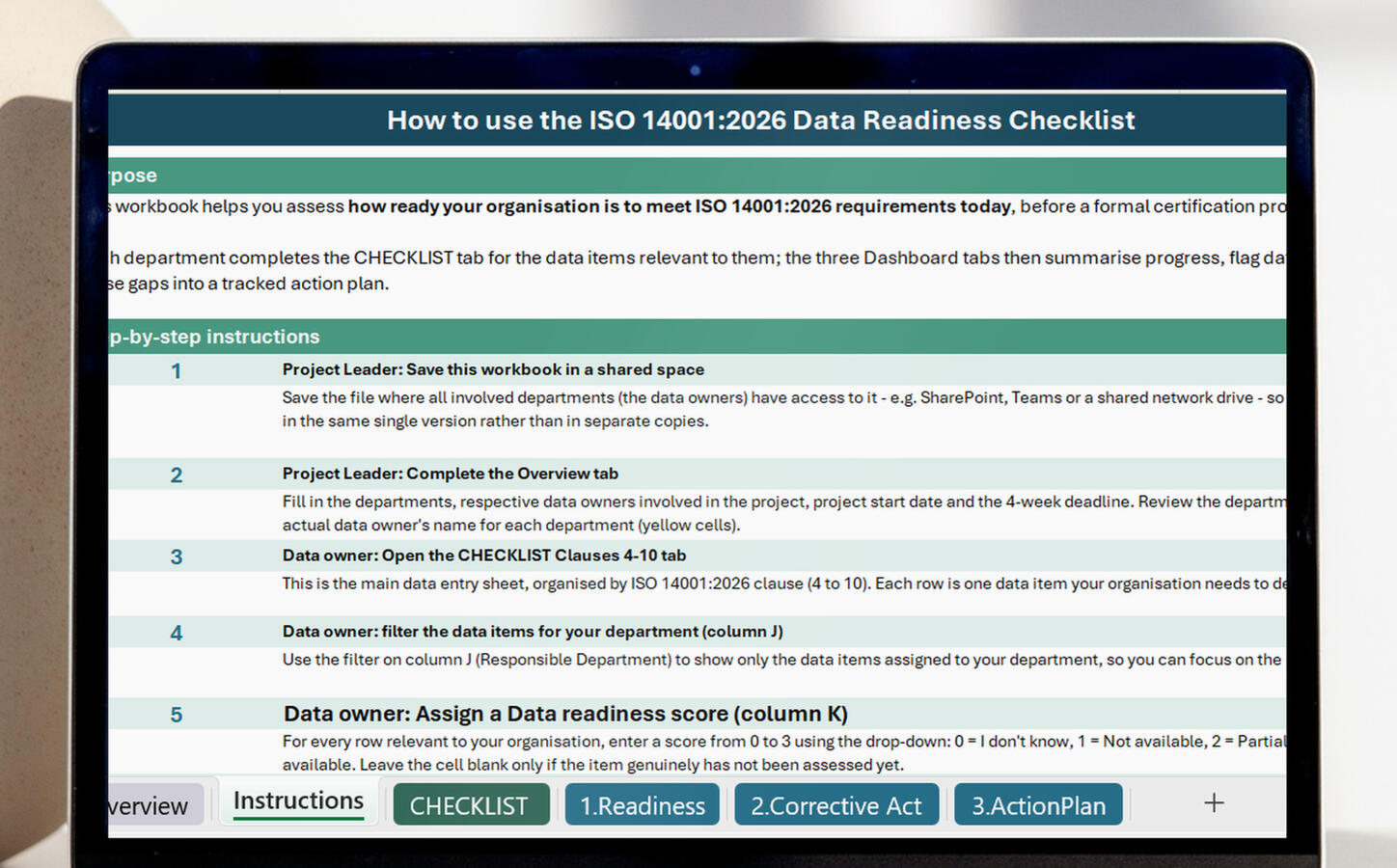Click the step number 1 cell
The image size is (1397, 868).
point(176,370)
